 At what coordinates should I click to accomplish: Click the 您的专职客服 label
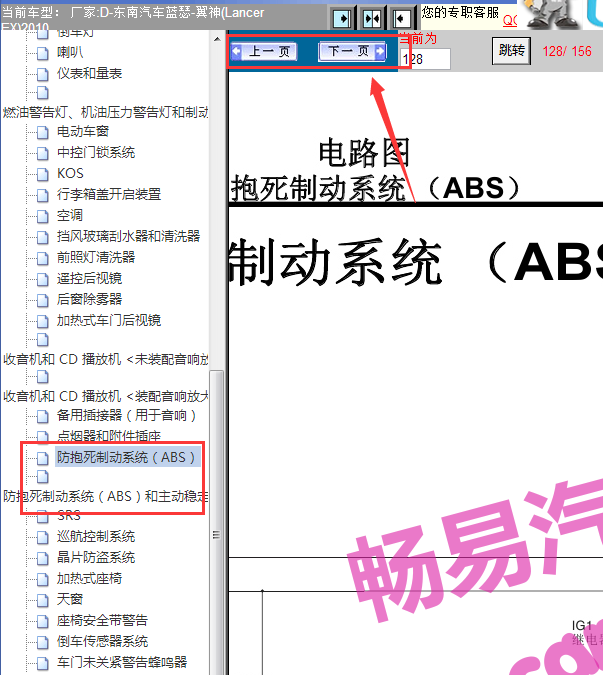point(460,12)
